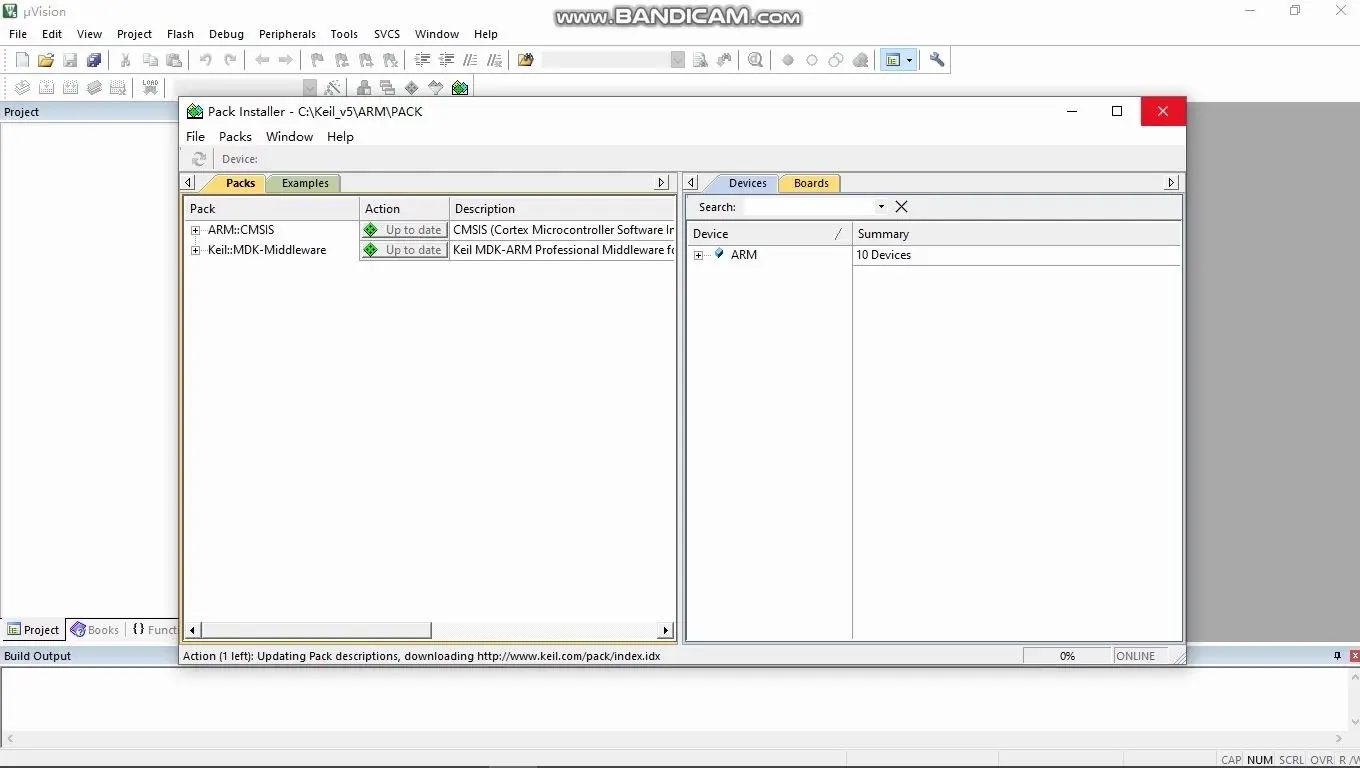This screenshot has width=1360, height=768.
Task: Paste from clipboard icon
Action: pyautogui.click(x=174, y=60)
